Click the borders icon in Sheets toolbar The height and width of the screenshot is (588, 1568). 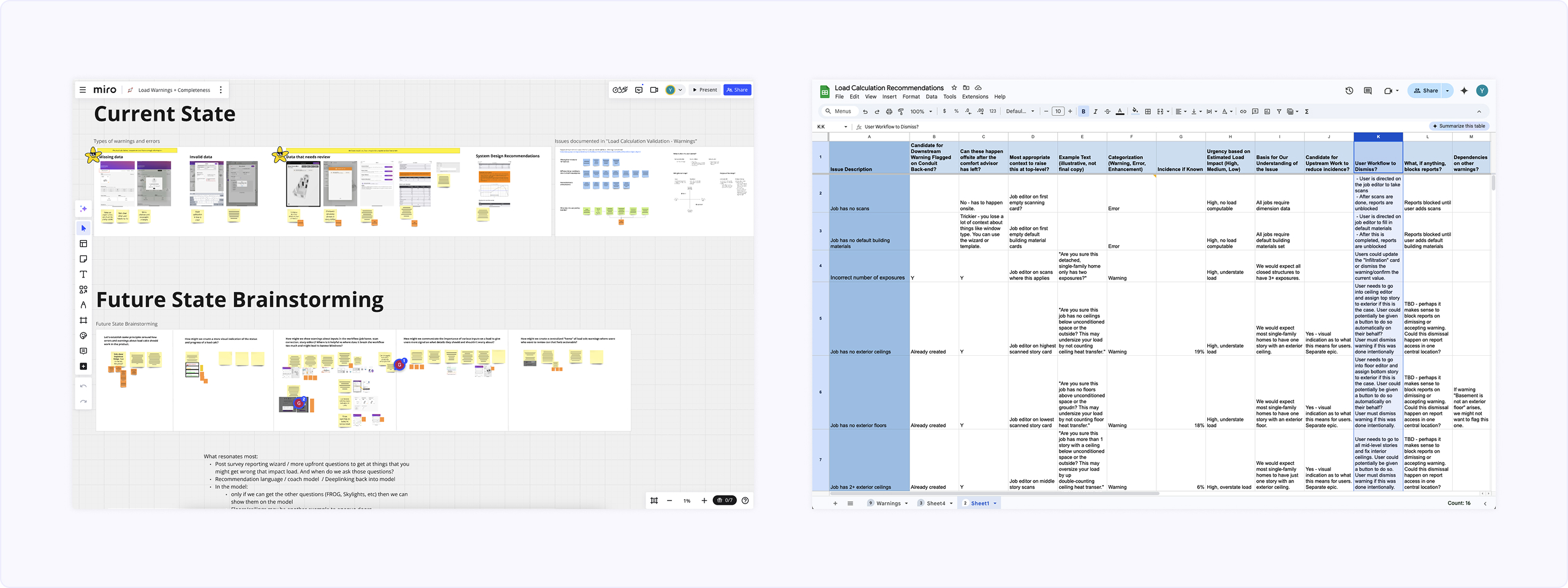point(1148,111)
